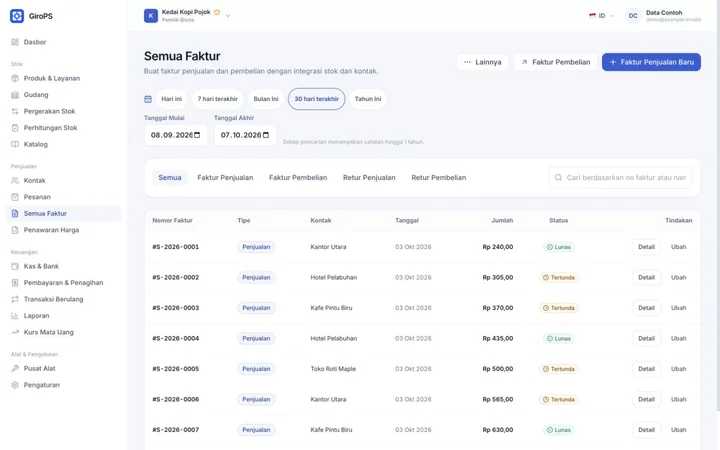Viewport: 720px width, 450px height.
Task: Switch to the Faktur Penjualan tab
Action: [x=225, y=178]
